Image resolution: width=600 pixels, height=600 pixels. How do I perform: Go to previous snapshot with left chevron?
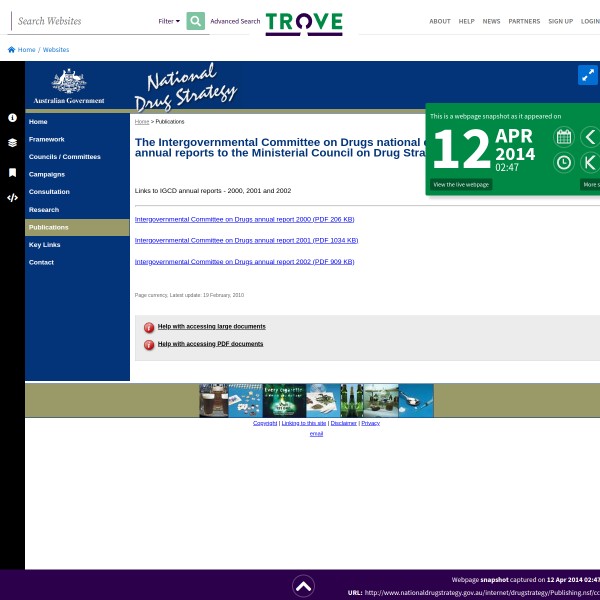[590, 137]
